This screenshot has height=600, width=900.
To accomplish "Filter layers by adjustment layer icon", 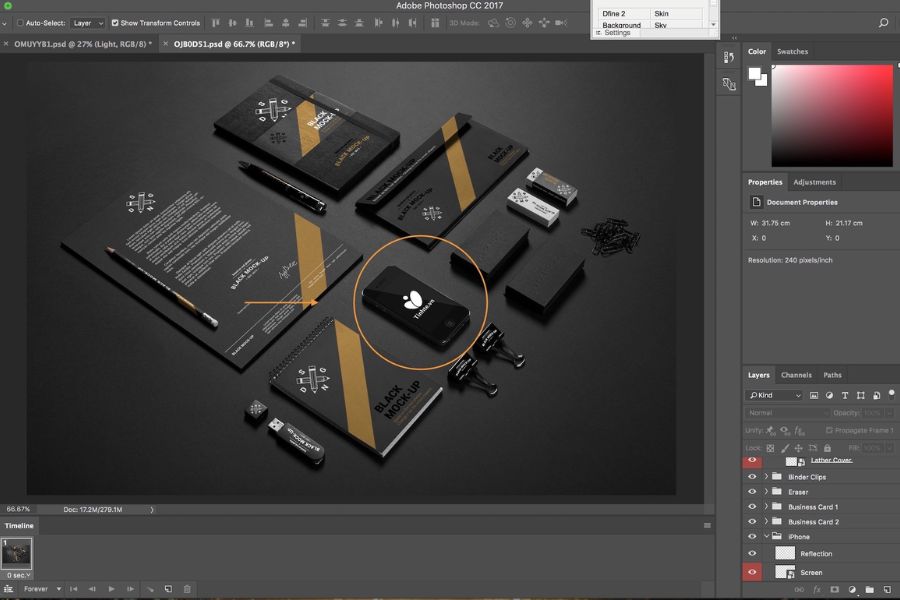I will pos(829,395).
